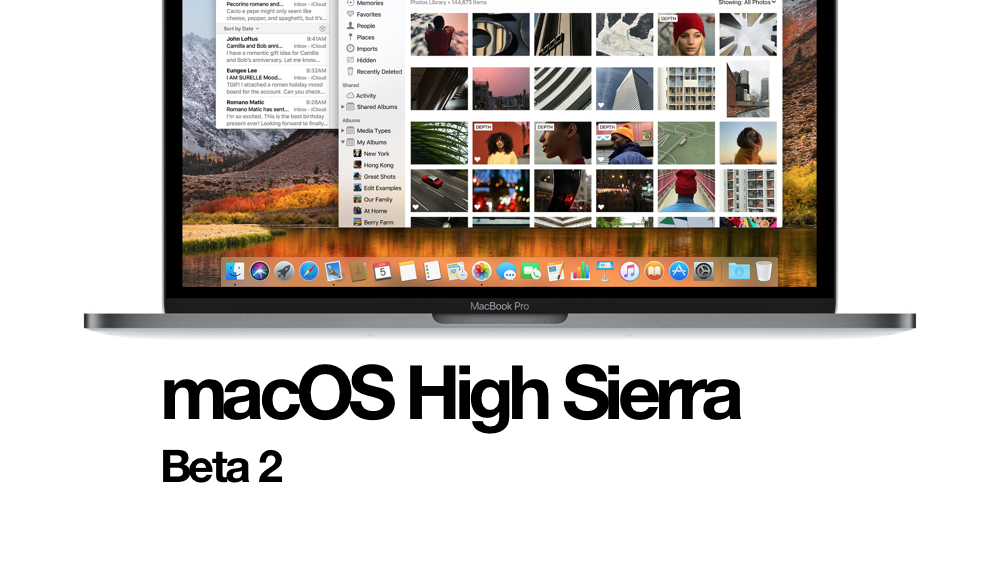Select Imports in Photos sidebar
This screenshot has width=1000, height=561.
(362, 49)
